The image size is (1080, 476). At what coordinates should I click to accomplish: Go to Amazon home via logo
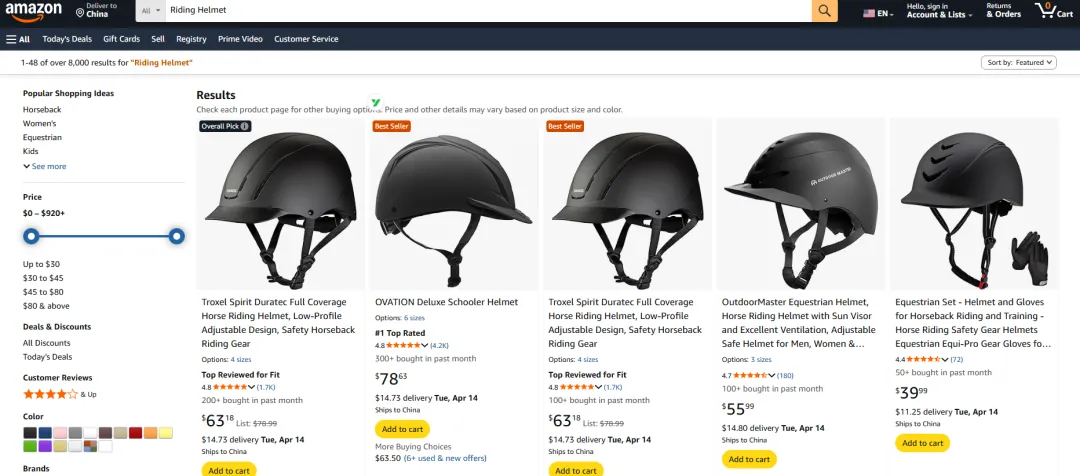tap(34, 11)
